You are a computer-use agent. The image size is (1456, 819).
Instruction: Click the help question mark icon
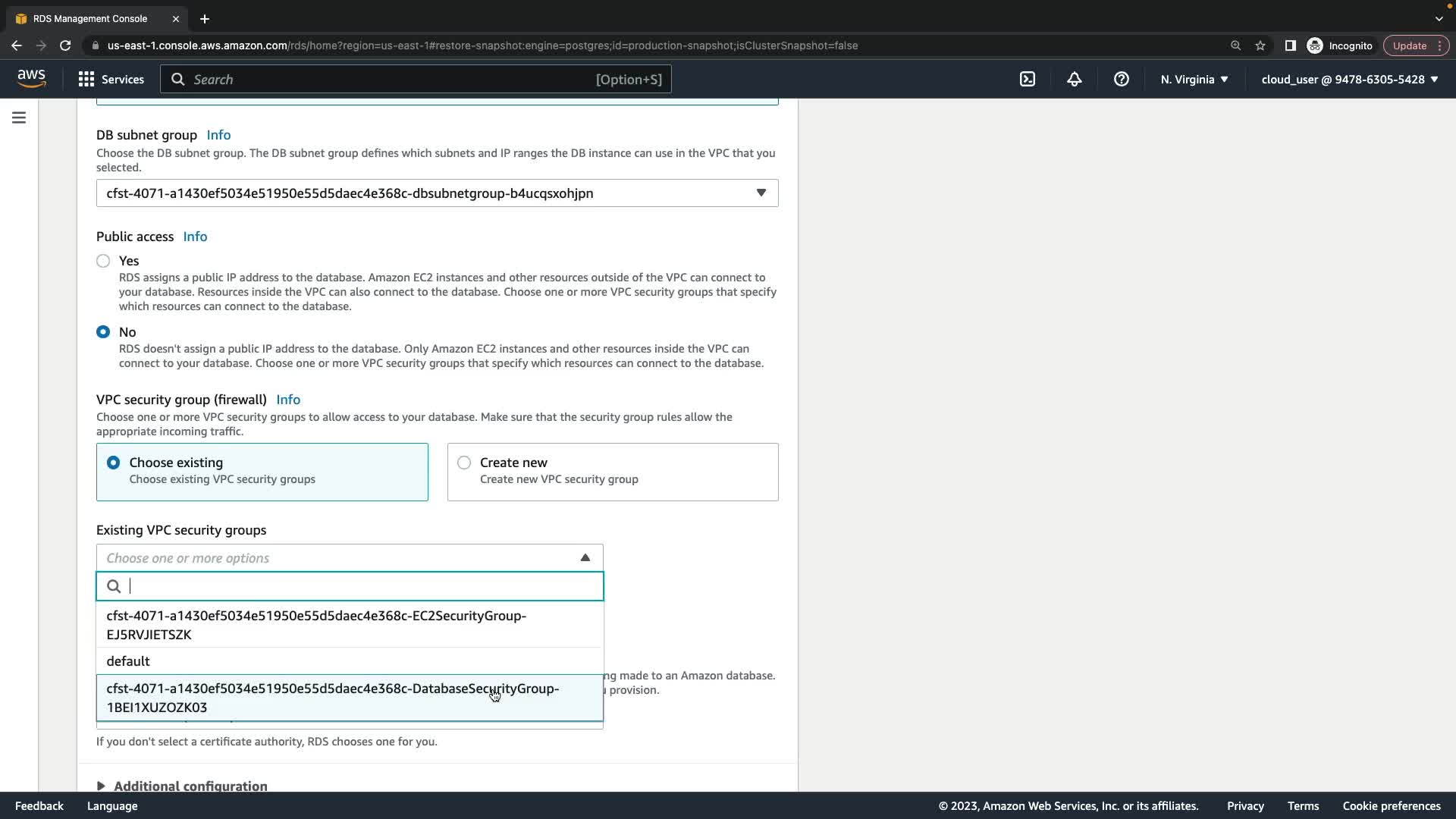click(1122, 79)
